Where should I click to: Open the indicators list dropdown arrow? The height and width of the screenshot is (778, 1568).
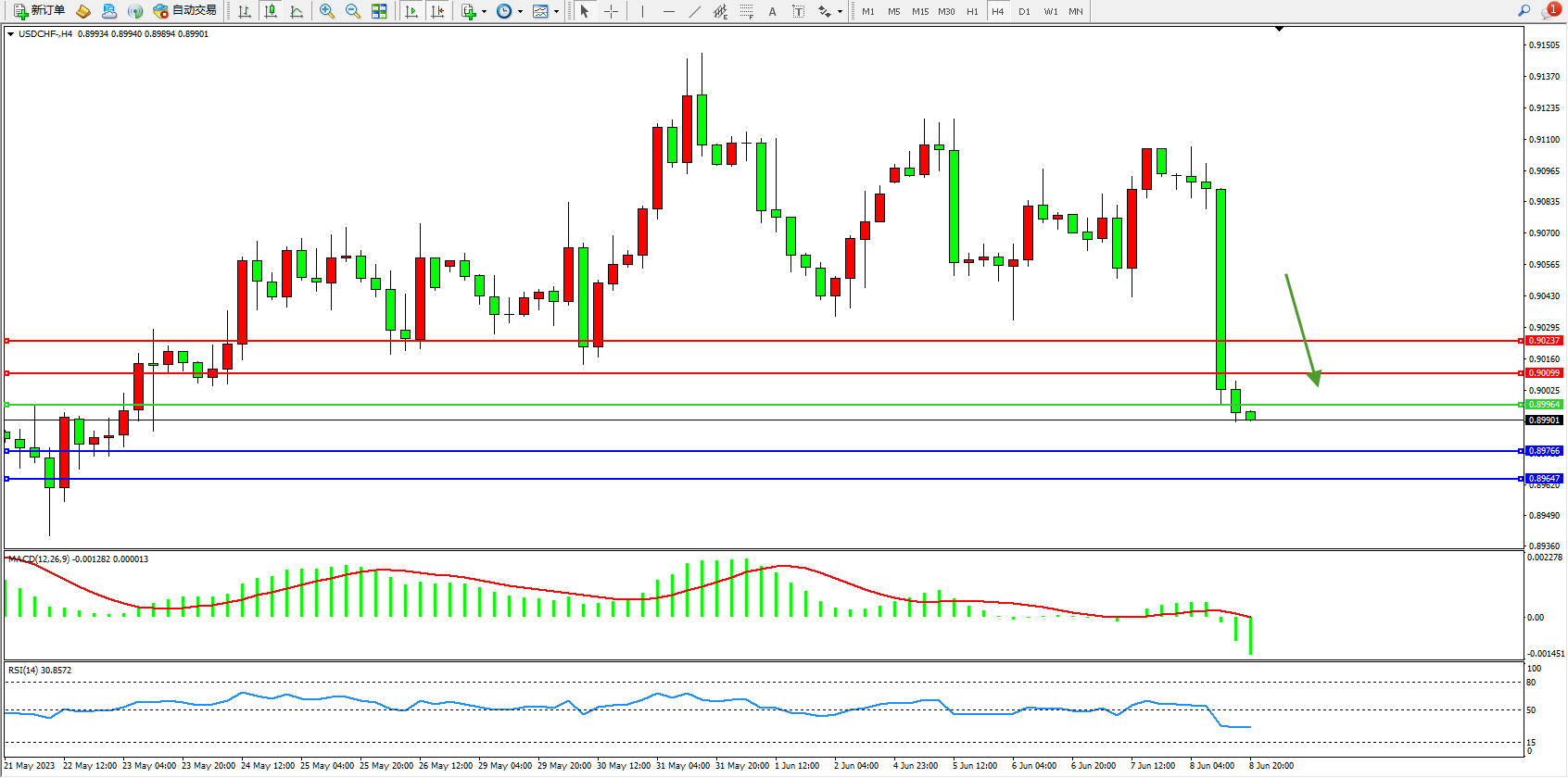tap(484, 12)
